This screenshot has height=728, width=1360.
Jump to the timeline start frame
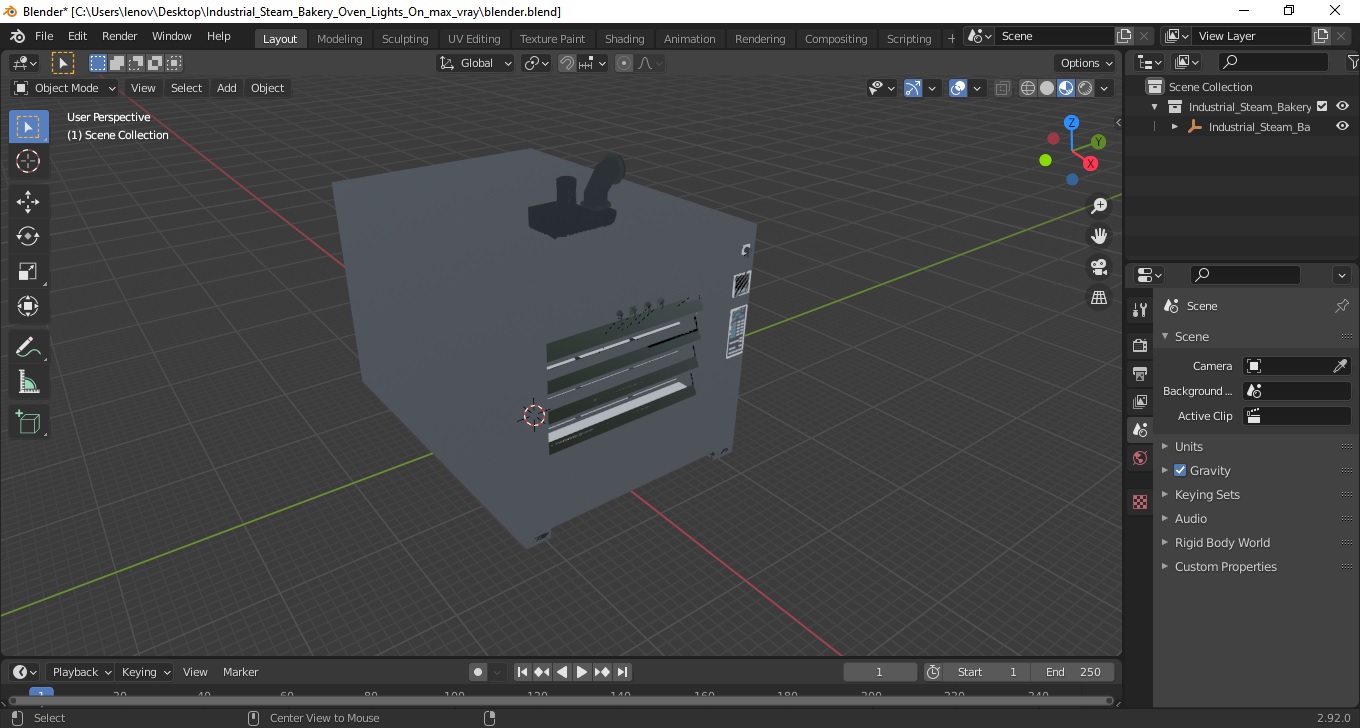[522, 672]
